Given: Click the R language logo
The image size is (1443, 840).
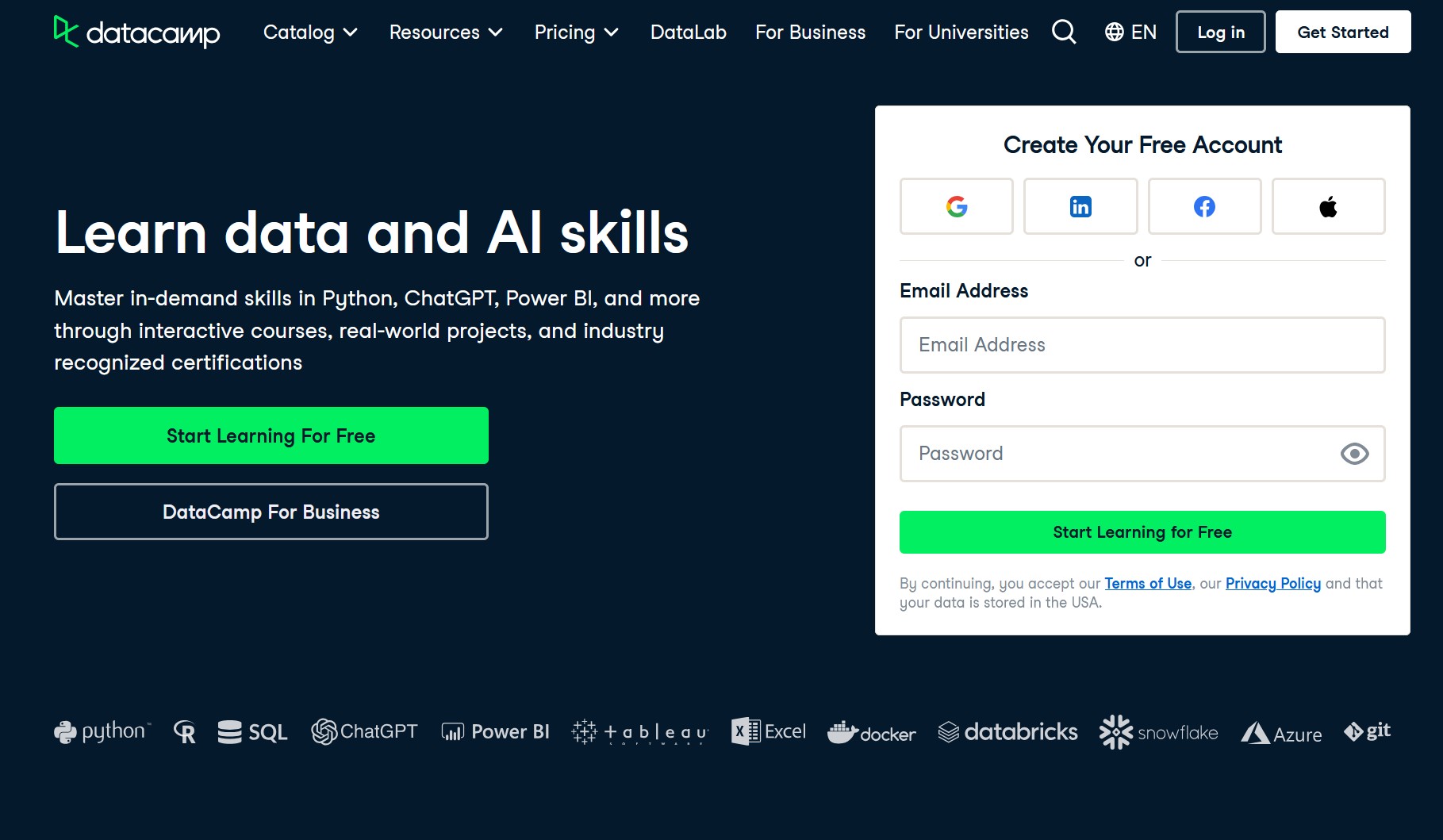Looking at the screenshot, I should point(184,731).
